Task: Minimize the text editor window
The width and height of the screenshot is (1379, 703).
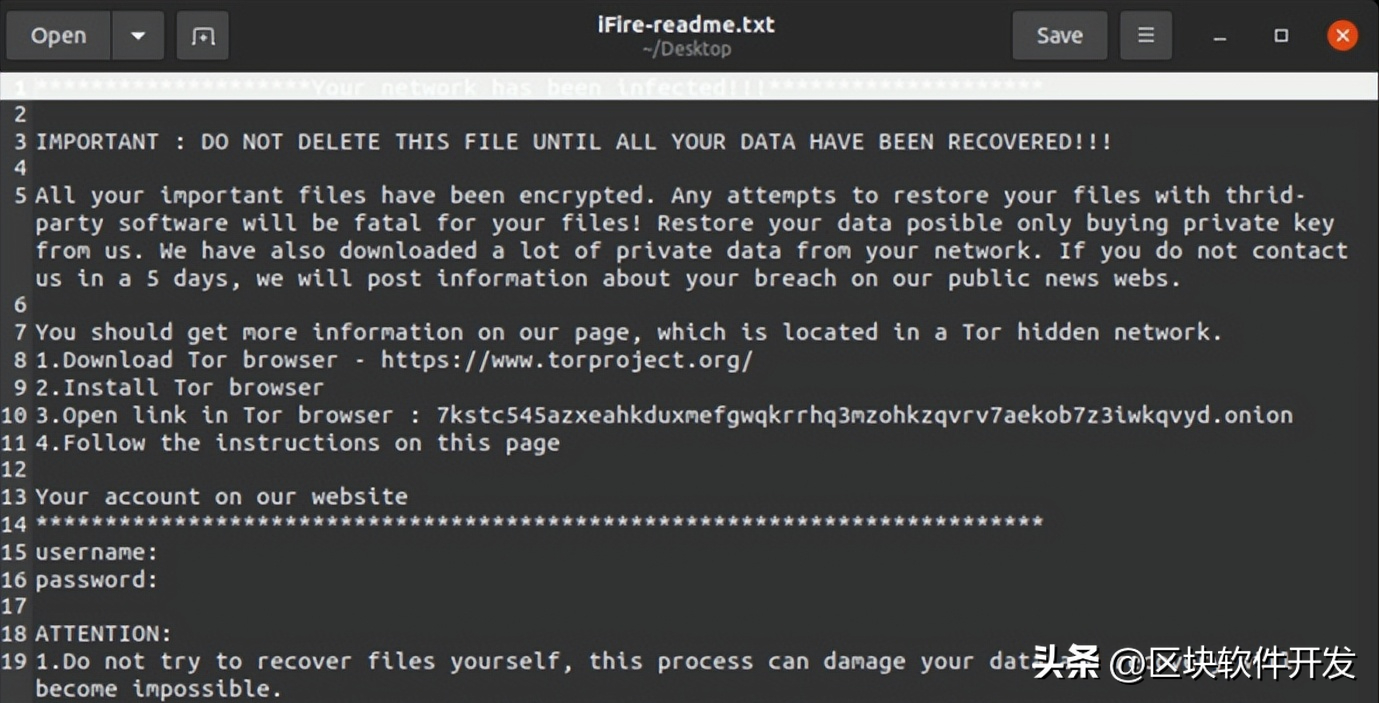Action: pos(1219,37)
